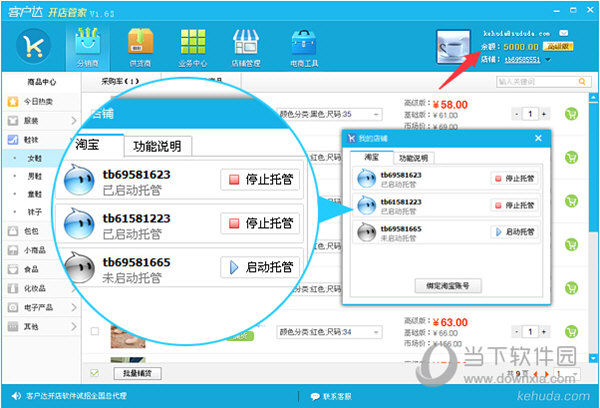Stop hosting for tb69581623 in dialog
This screenshot has width=600, height=408.
[x=515, y=178]
